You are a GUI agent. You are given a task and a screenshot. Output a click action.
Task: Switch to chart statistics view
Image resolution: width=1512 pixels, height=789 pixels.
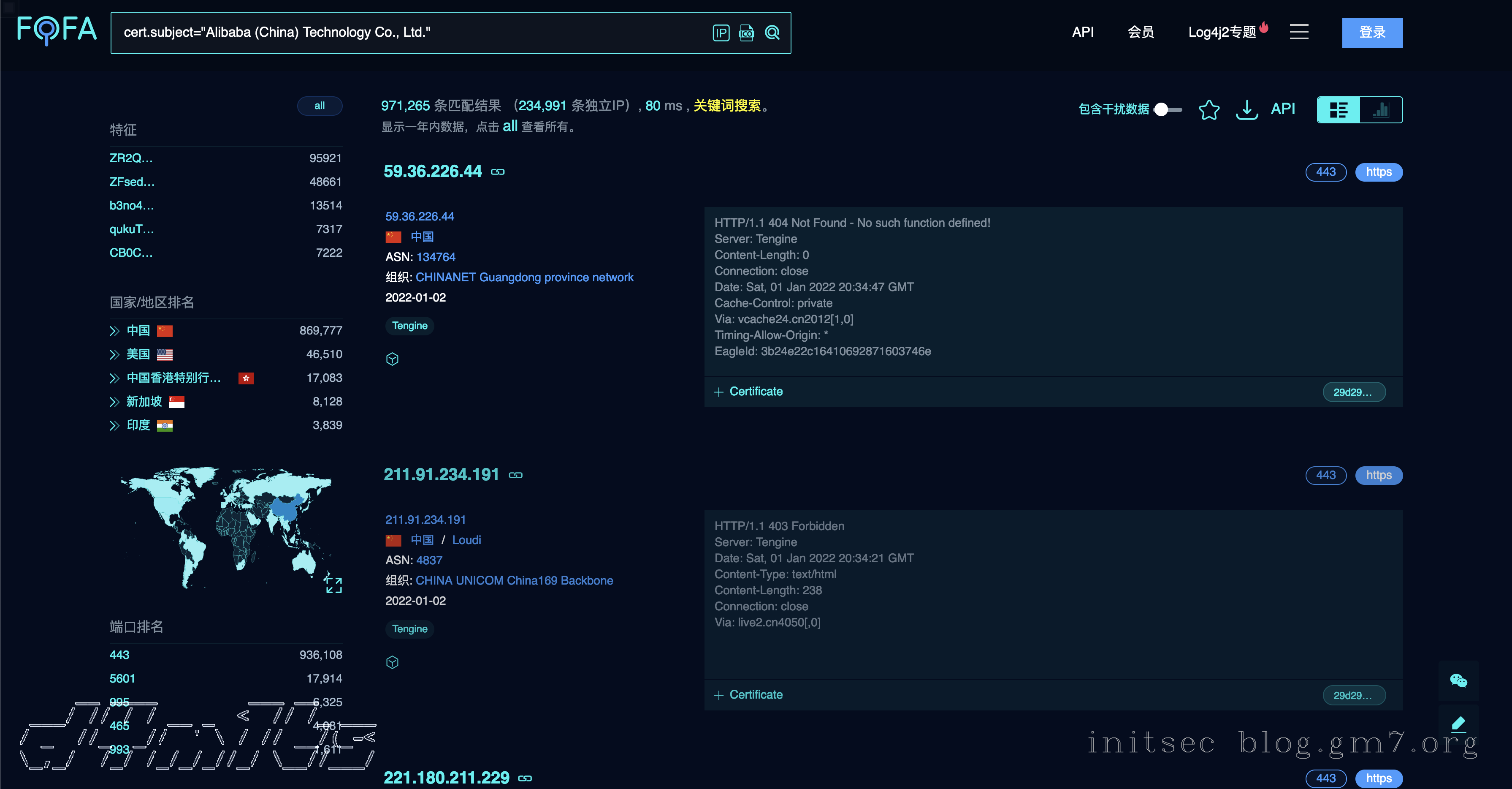1381,110
